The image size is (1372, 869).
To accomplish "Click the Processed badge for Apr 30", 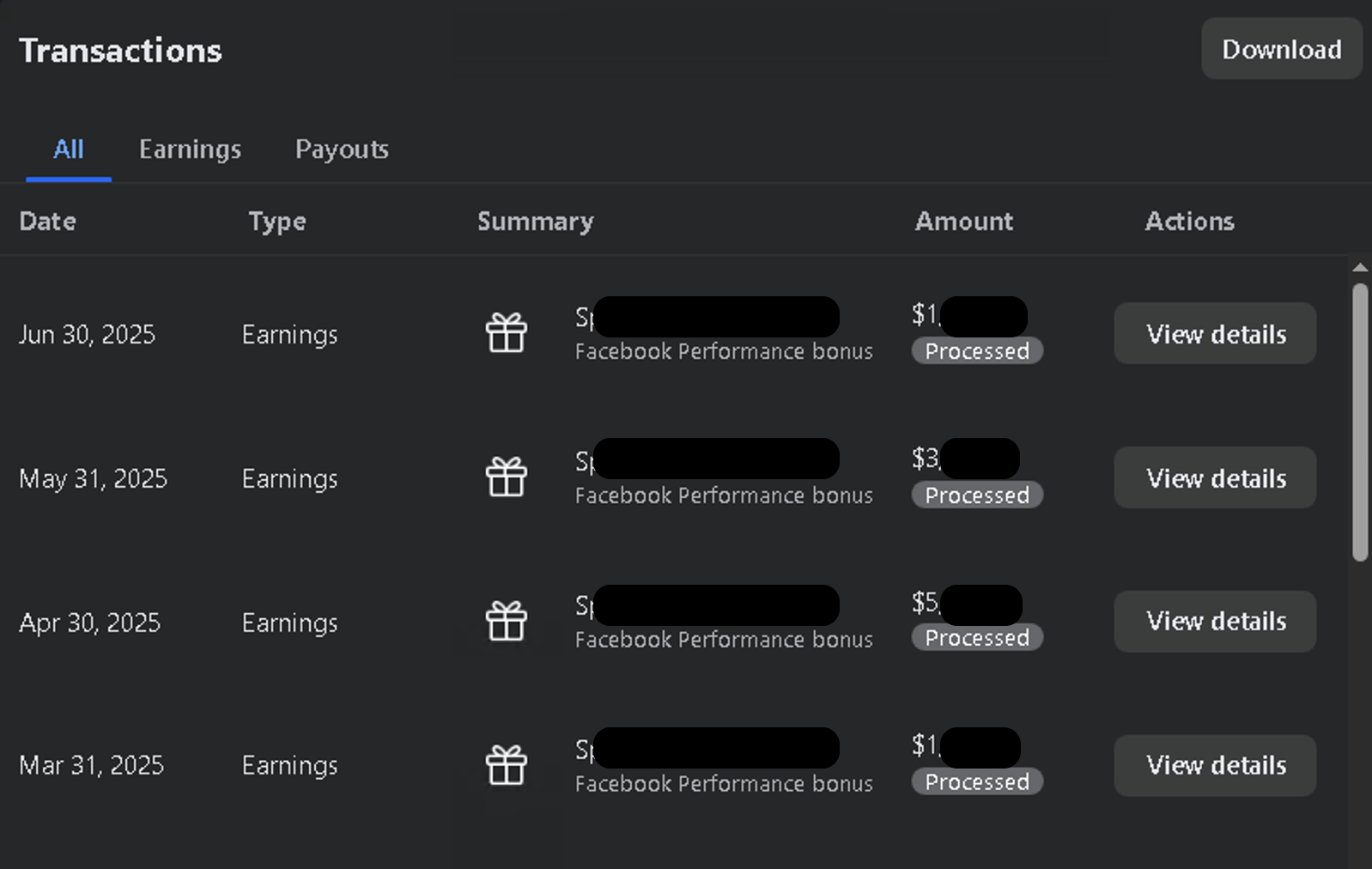I will 977,637.
